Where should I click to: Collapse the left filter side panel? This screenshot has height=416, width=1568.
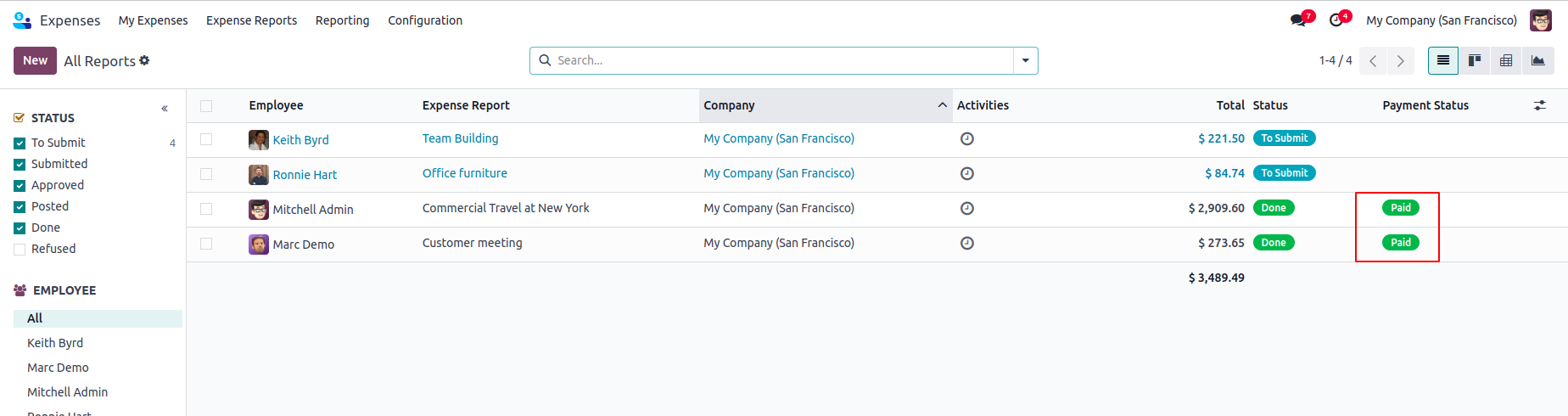click(x=165, y=109)
